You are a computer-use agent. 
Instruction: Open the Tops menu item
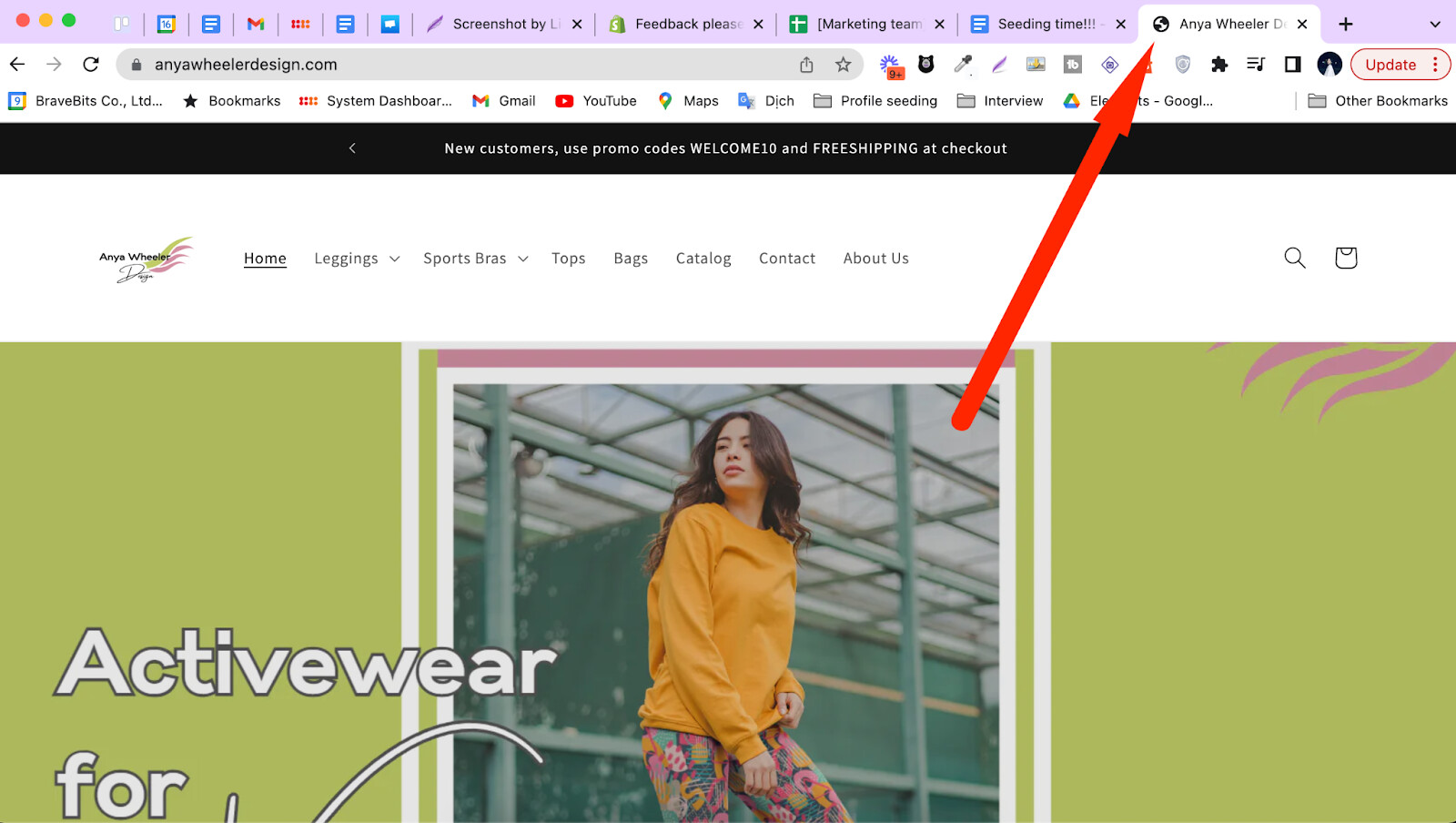tap(569, 259)
